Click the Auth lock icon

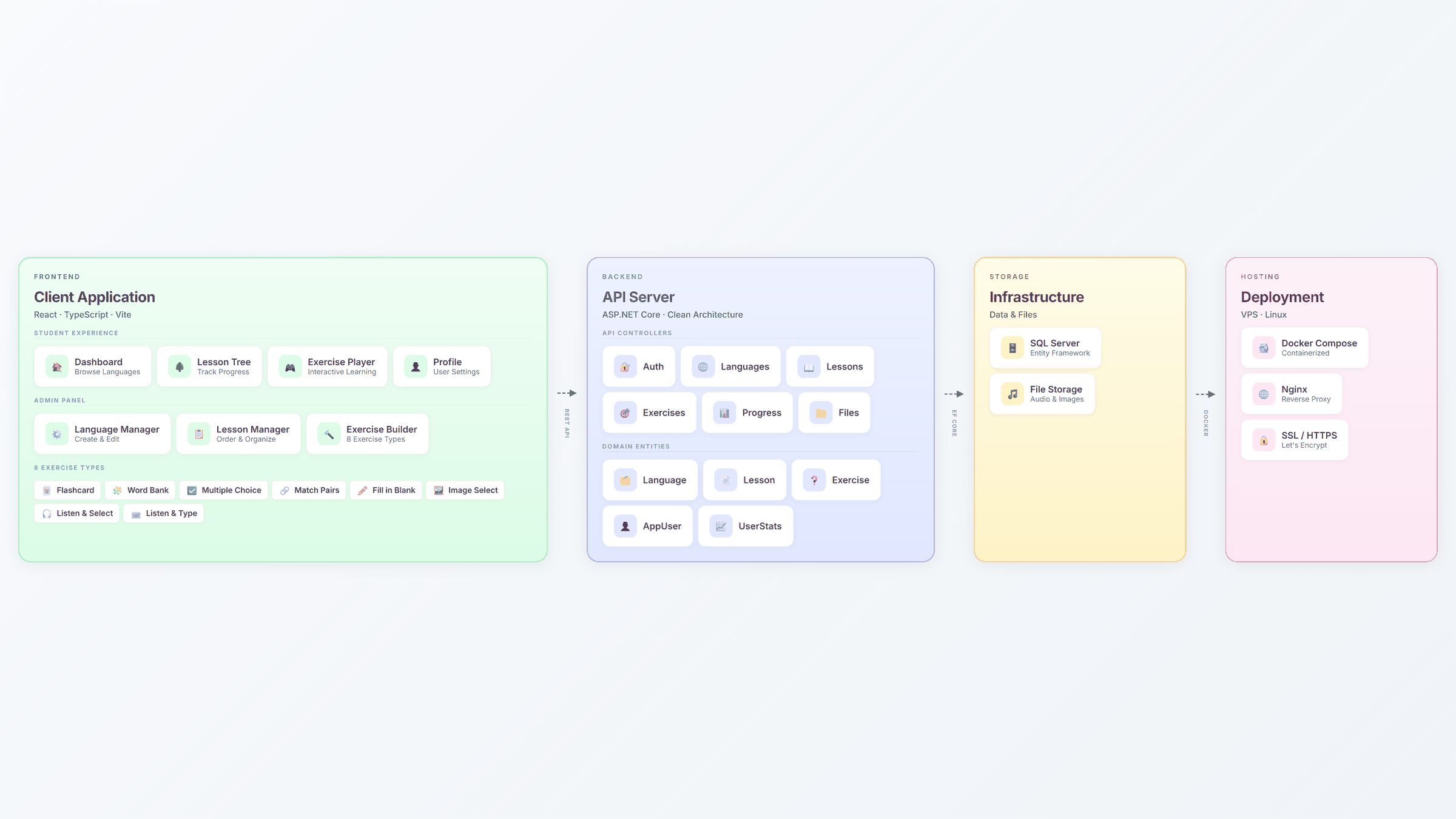625,367
